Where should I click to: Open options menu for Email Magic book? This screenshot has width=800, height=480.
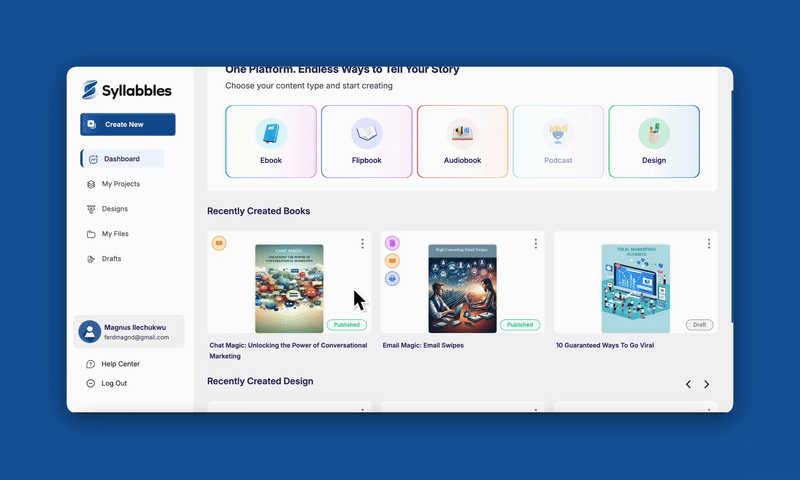coord(535,244)
